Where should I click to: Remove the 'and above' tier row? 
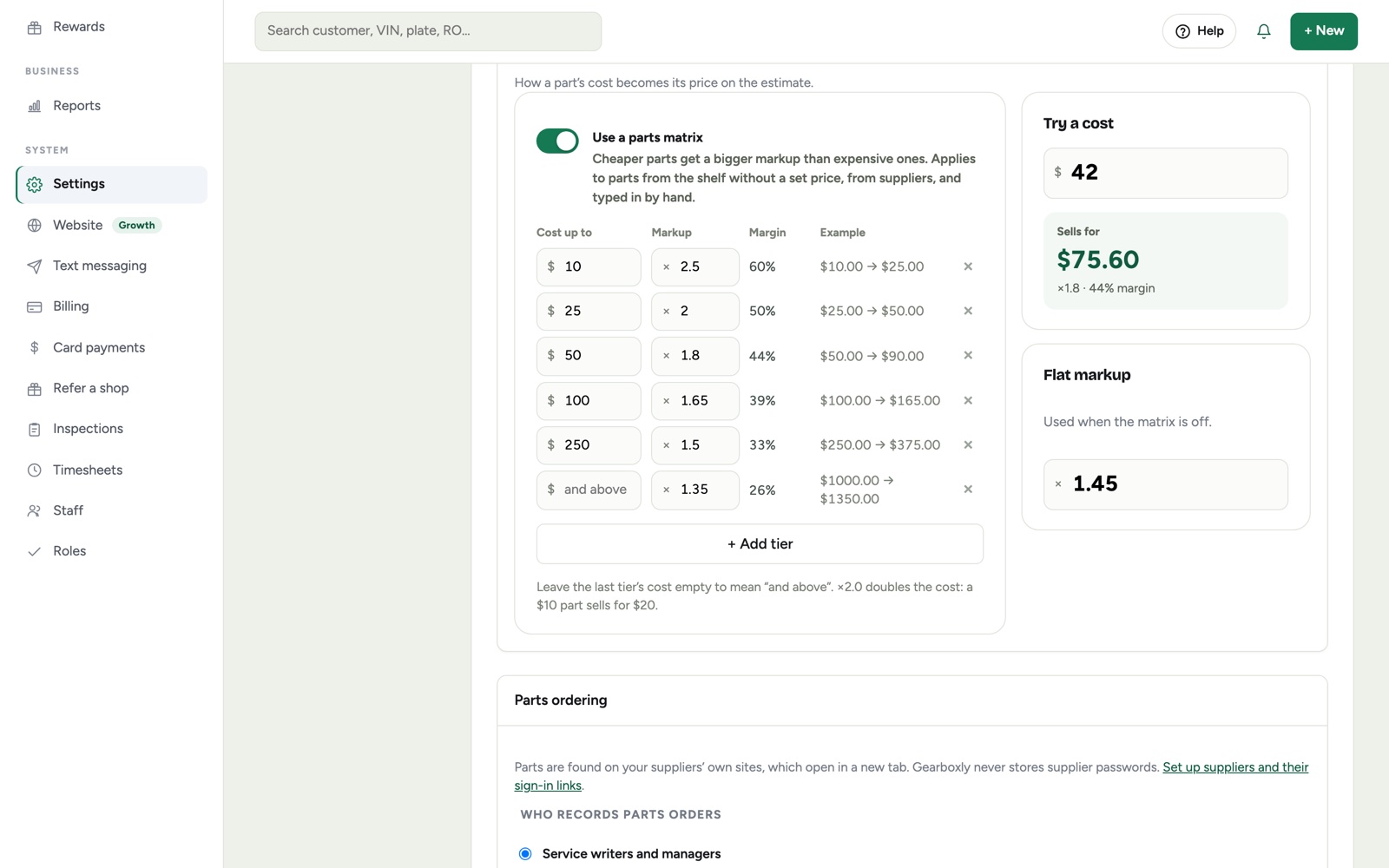(x=968, y=489)
